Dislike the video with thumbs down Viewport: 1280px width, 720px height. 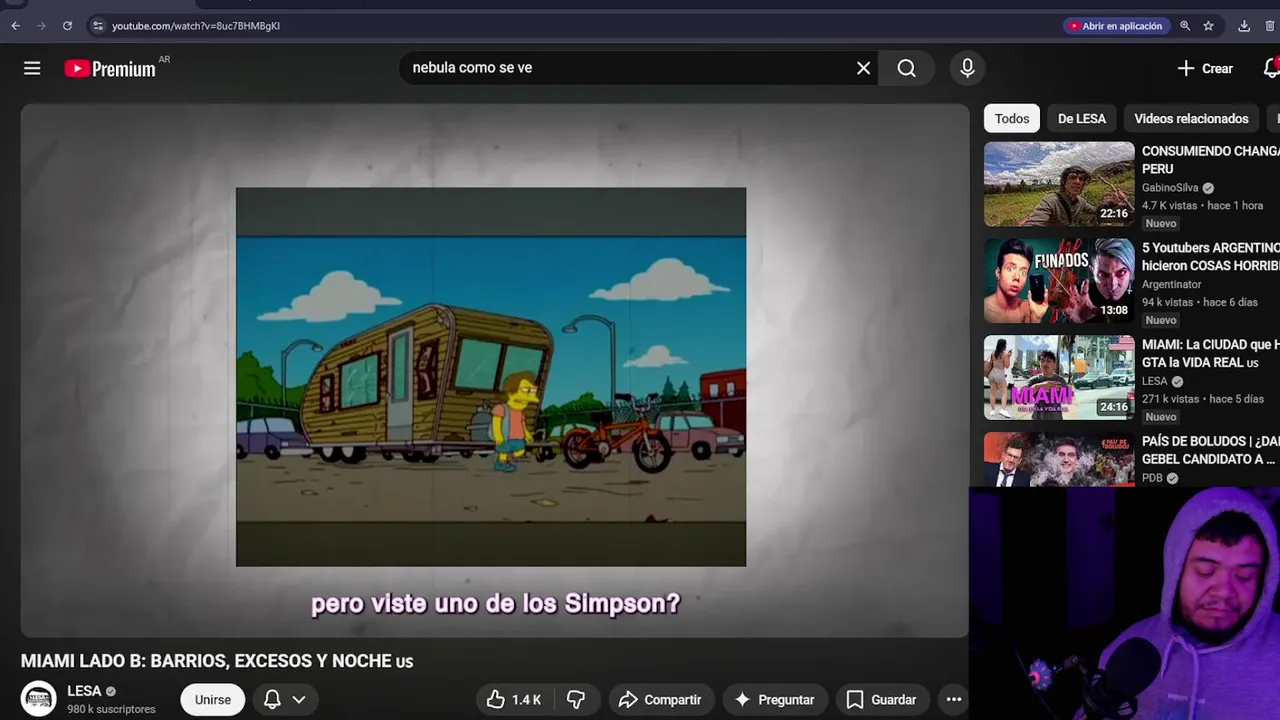(576, 699)
